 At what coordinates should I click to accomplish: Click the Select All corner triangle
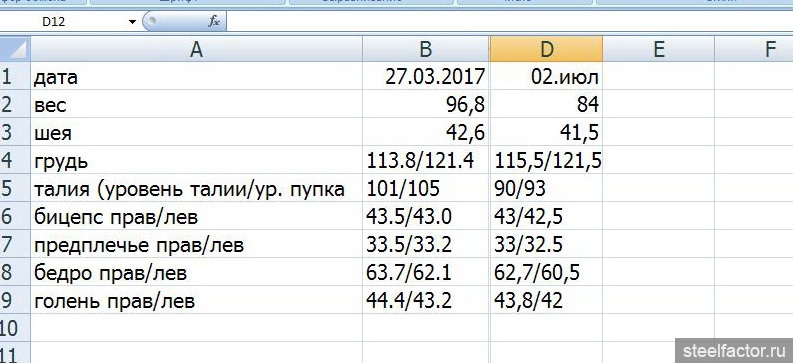pos(15,50)
